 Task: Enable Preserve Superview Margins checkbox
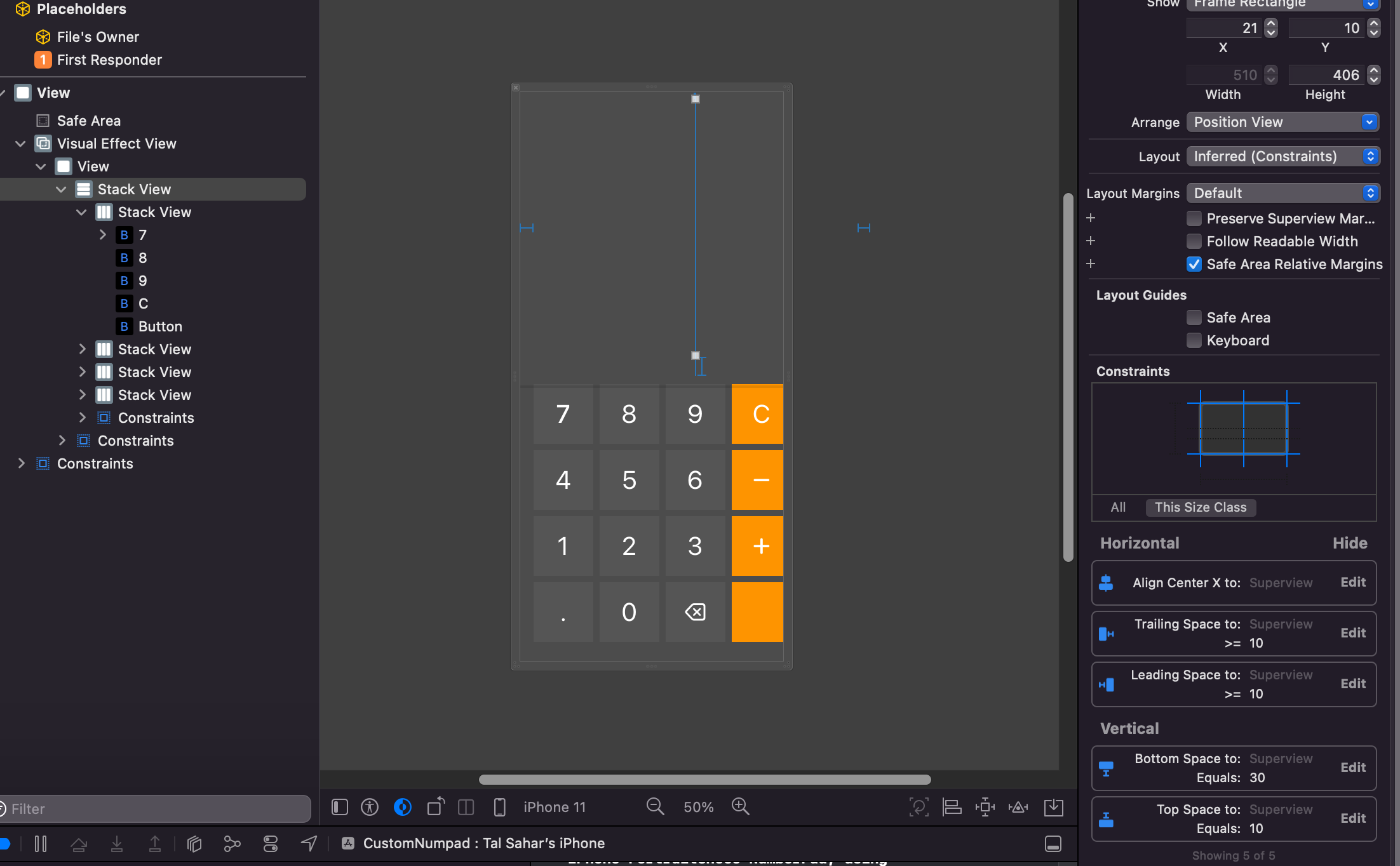(1194, 218)
